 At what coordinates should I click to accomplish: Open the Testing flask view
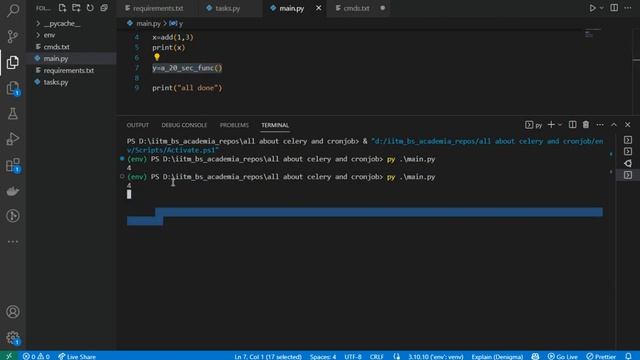[x=13, y=113]
